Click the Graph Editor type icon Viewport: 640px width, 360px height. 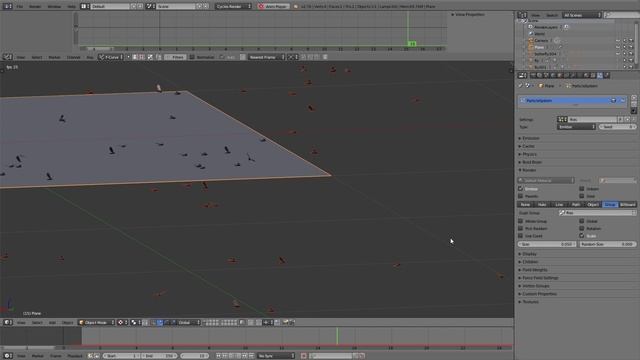(7, 57)
